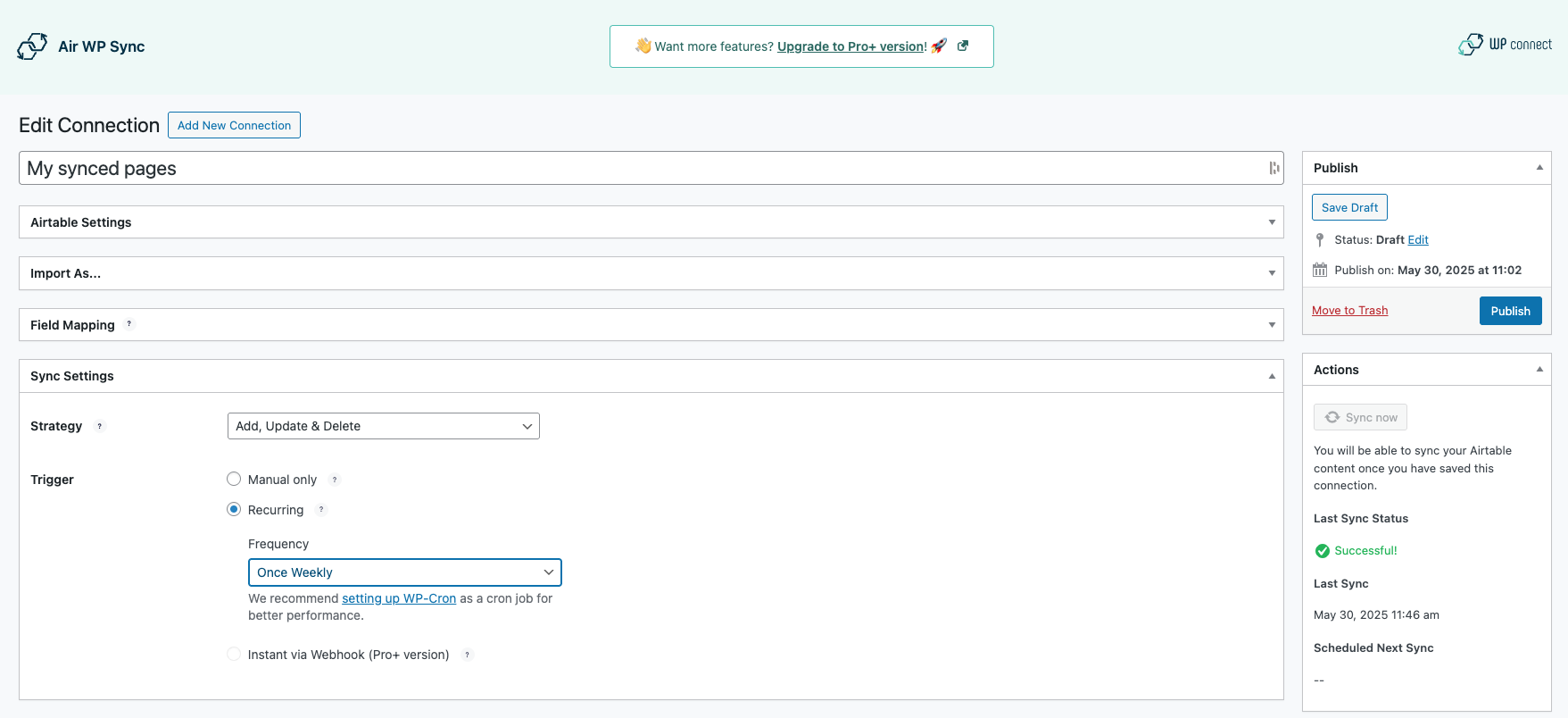Open the Upgrade to Pro+ version link

(852, 46)
